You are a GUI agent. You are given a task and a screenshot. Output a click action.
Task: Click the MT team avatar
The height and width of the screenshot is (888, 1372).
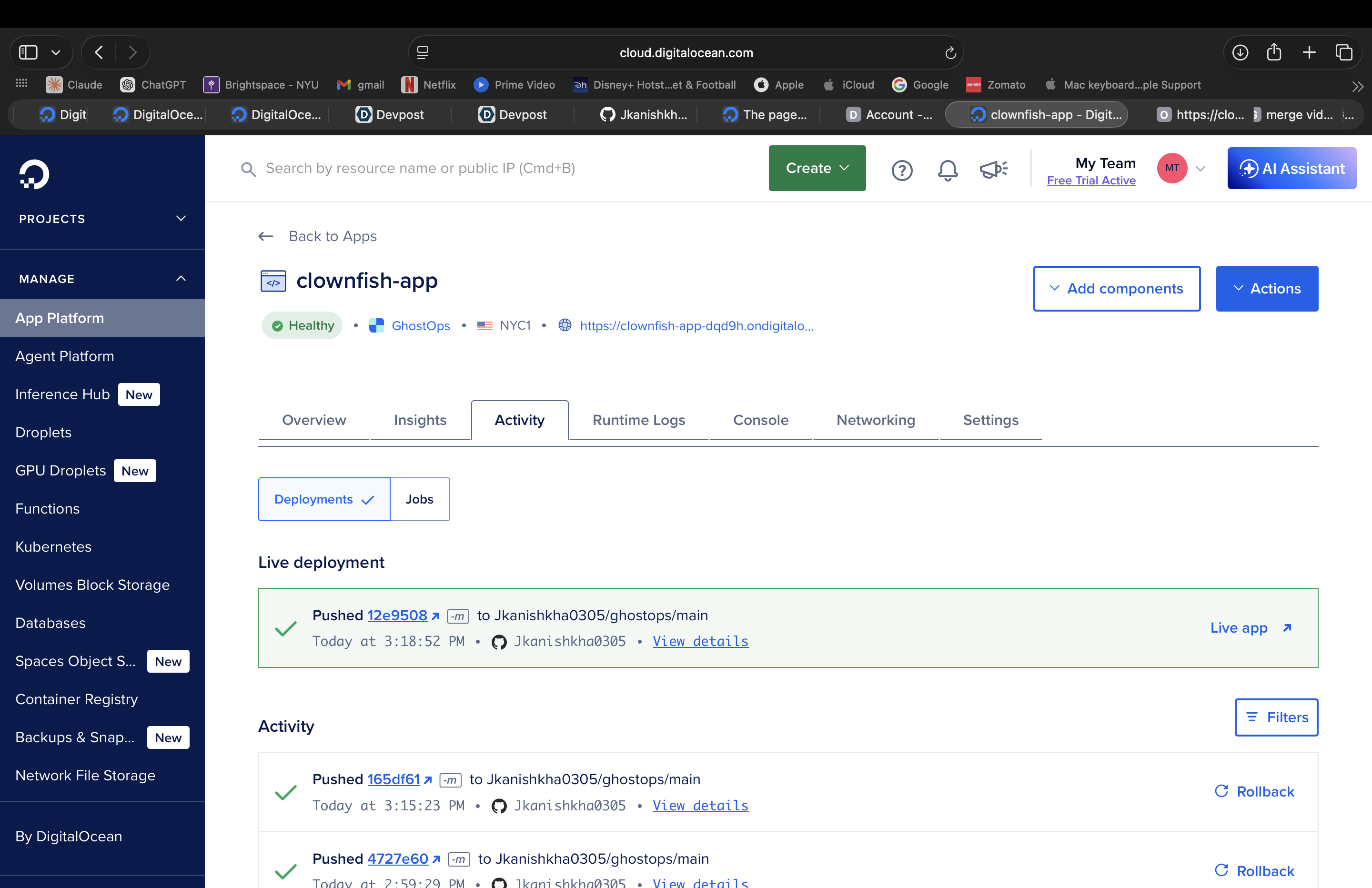click(x=1171, y=168)
